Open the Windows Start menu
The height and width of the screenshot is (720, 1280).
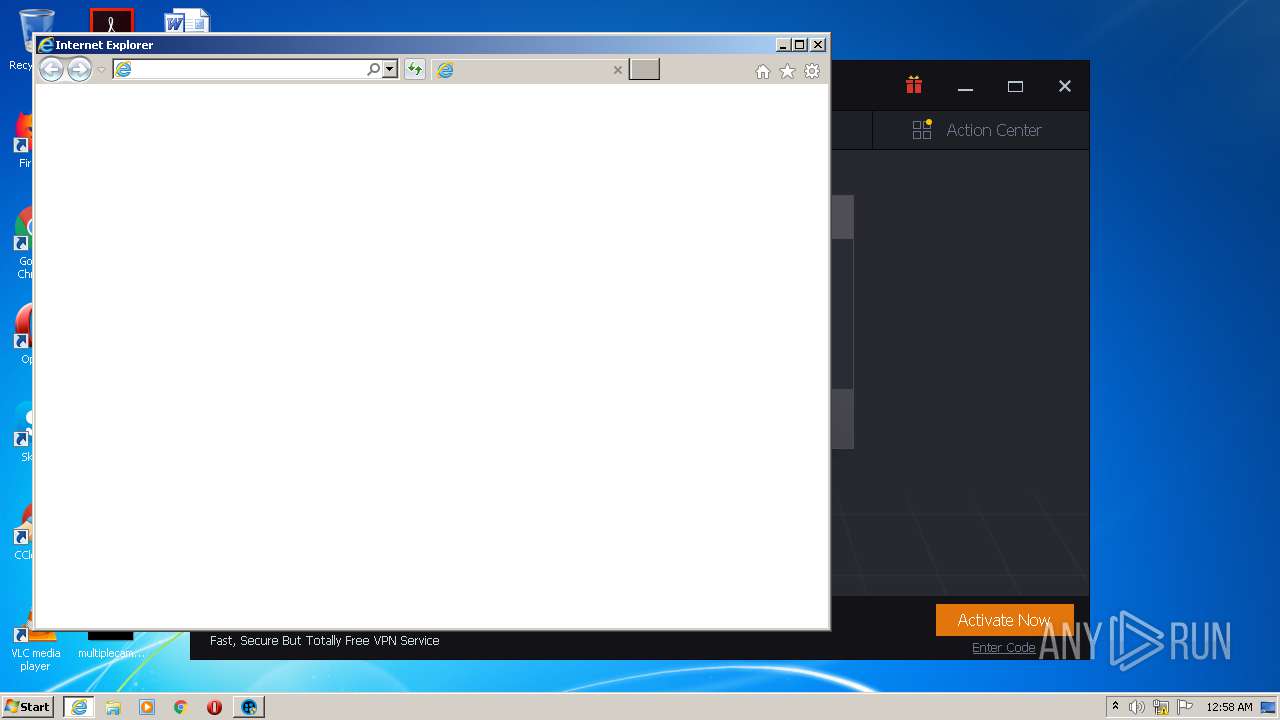click(x=28, y=707)
